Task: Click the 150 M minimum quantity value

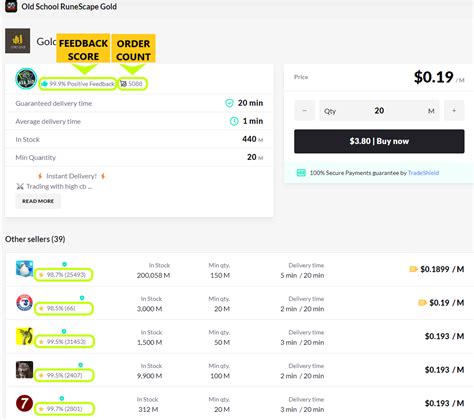Action: coord(220,275)
